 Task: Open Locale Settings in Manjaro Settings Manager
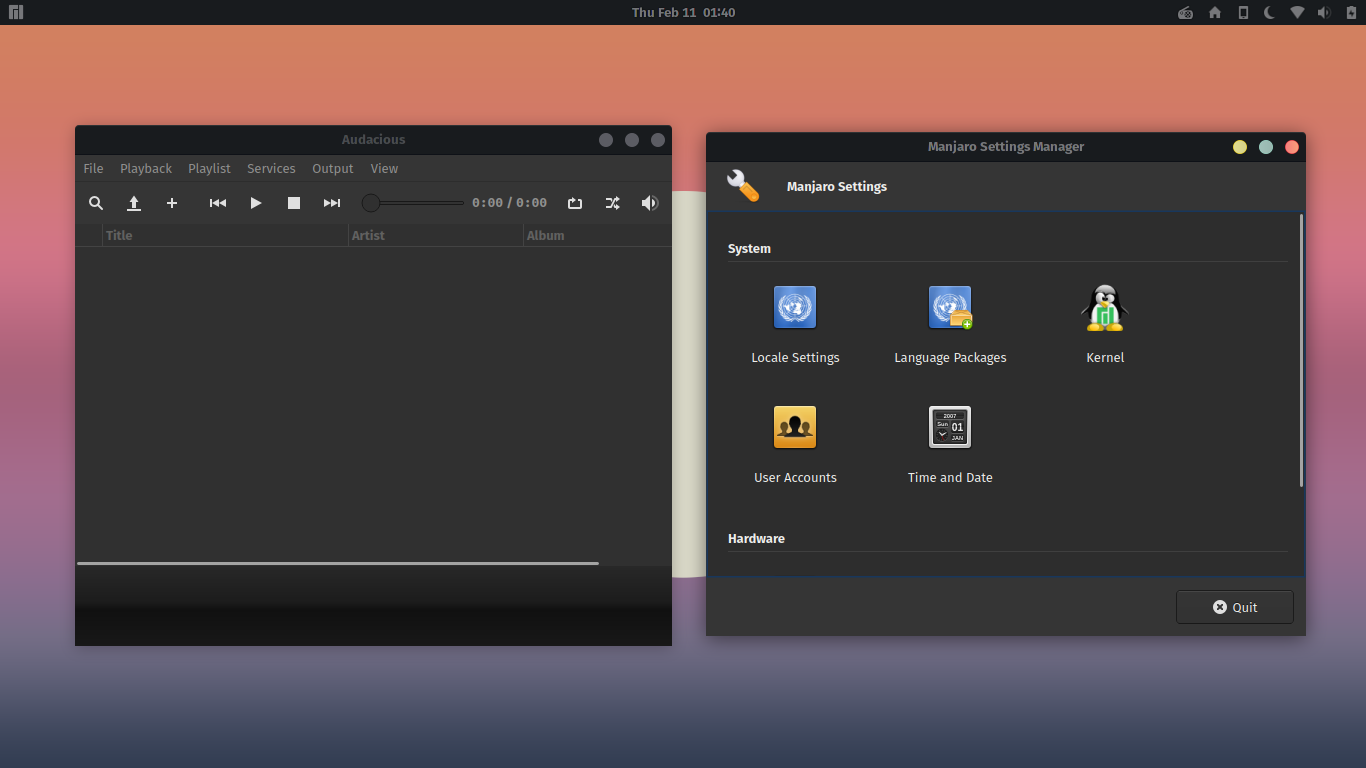click(x=795, y=307)
